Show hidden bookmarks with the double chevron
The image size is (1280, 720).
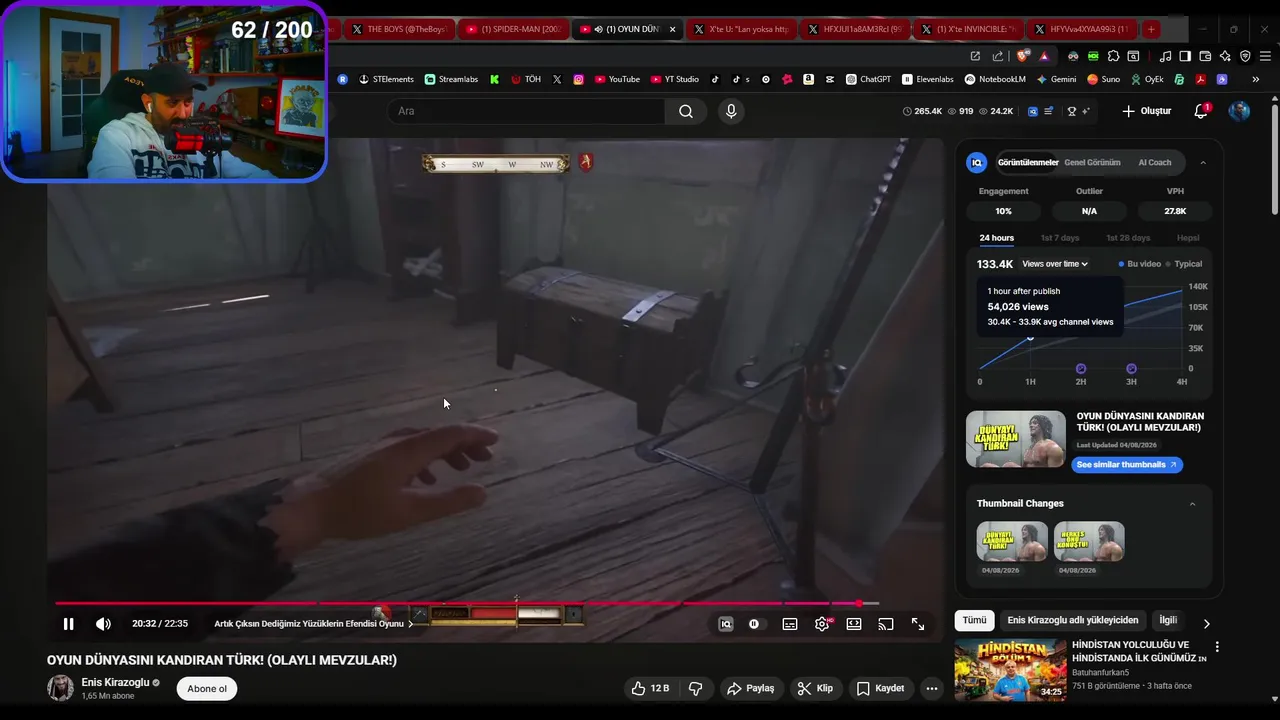pyautogui.click(x=1256, y=79)
